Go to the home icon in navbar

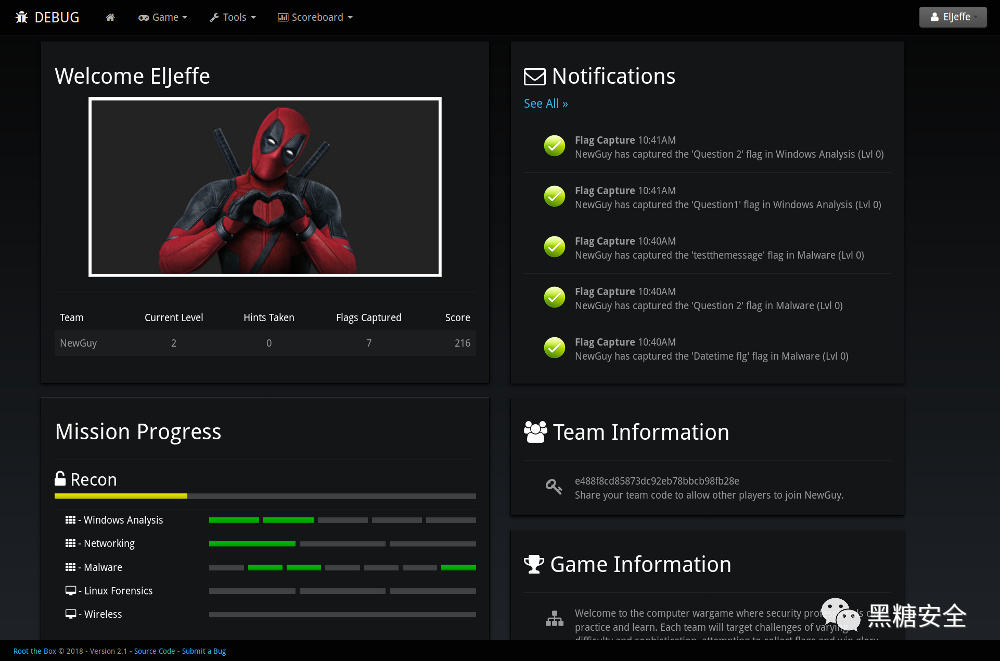[x=110, y=17]
